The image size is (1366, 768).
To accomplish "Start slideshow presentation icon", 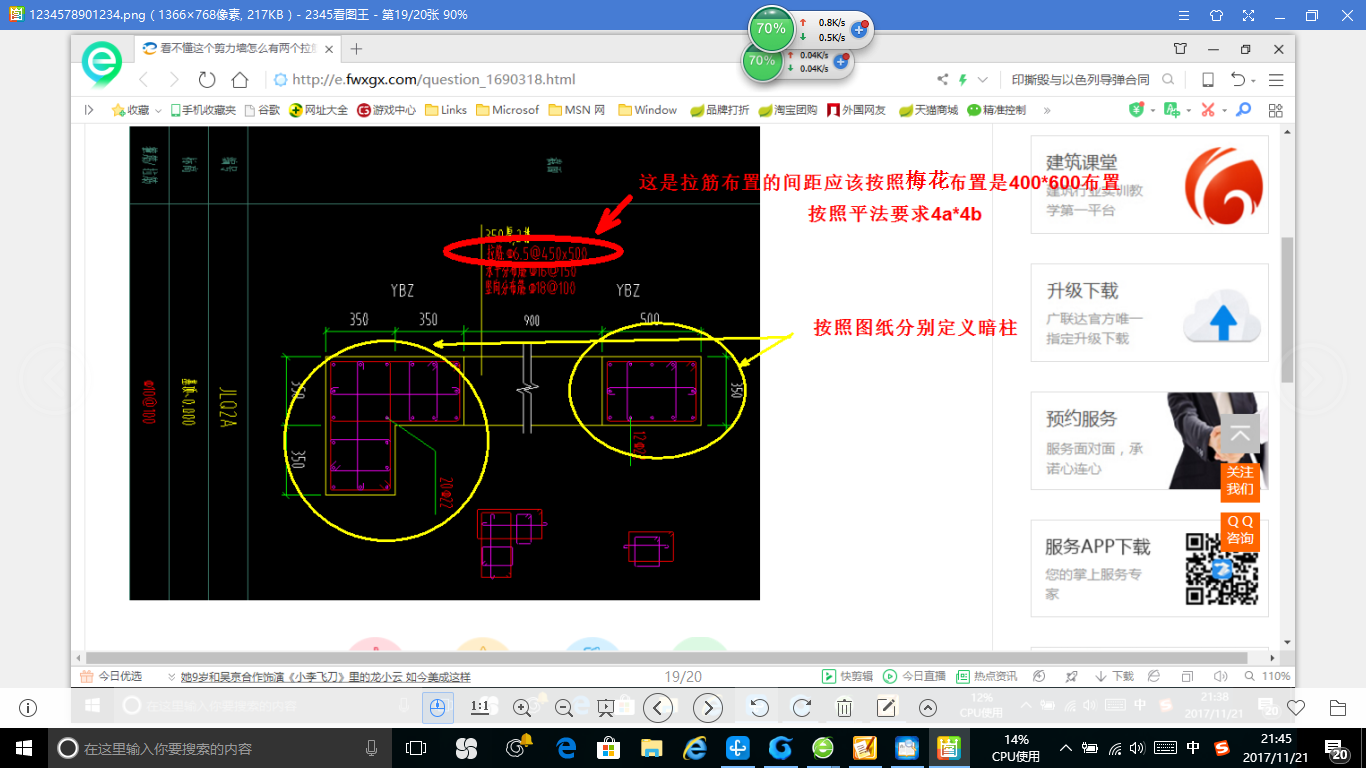I will coord(605,708).
